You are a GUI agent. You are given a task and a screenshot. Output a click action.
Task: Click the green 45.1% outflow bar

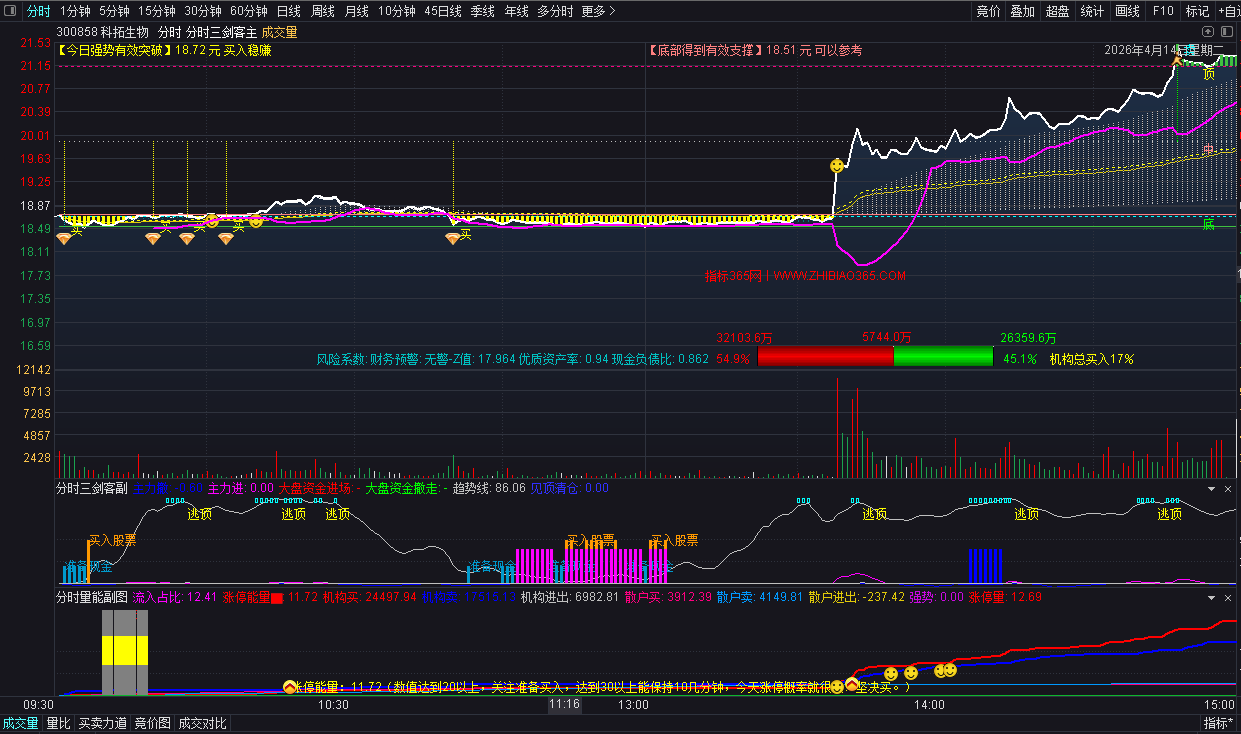(943, 356)
